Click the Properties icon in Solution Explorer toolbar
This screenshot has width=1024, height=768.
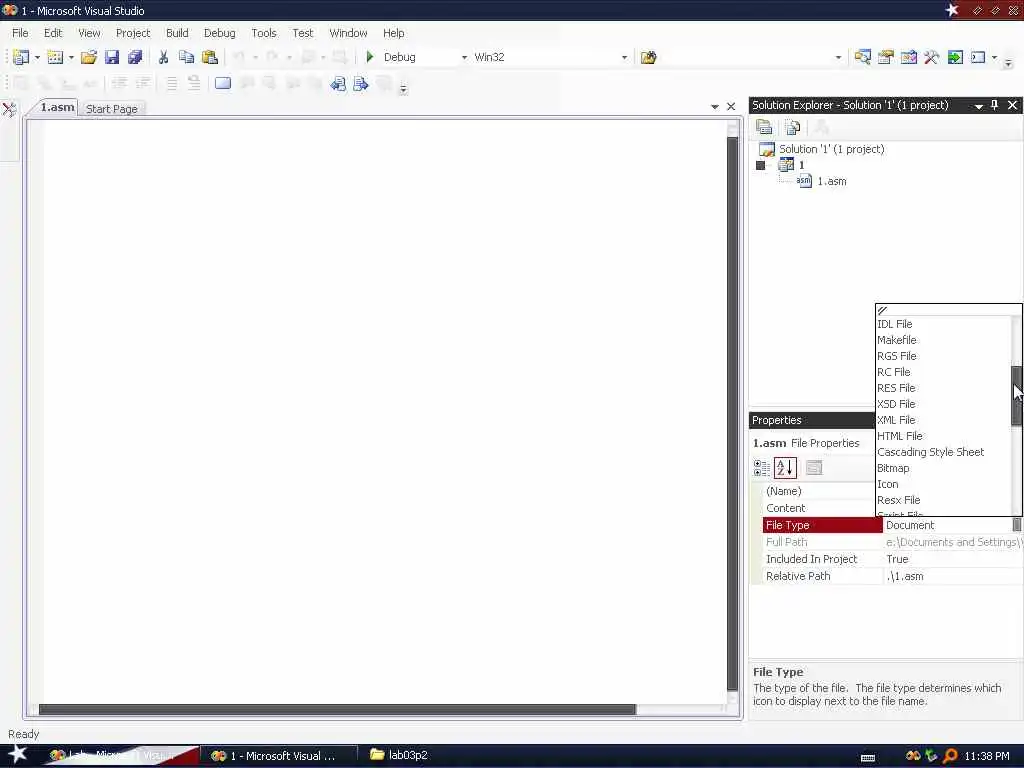pos(764,127)
